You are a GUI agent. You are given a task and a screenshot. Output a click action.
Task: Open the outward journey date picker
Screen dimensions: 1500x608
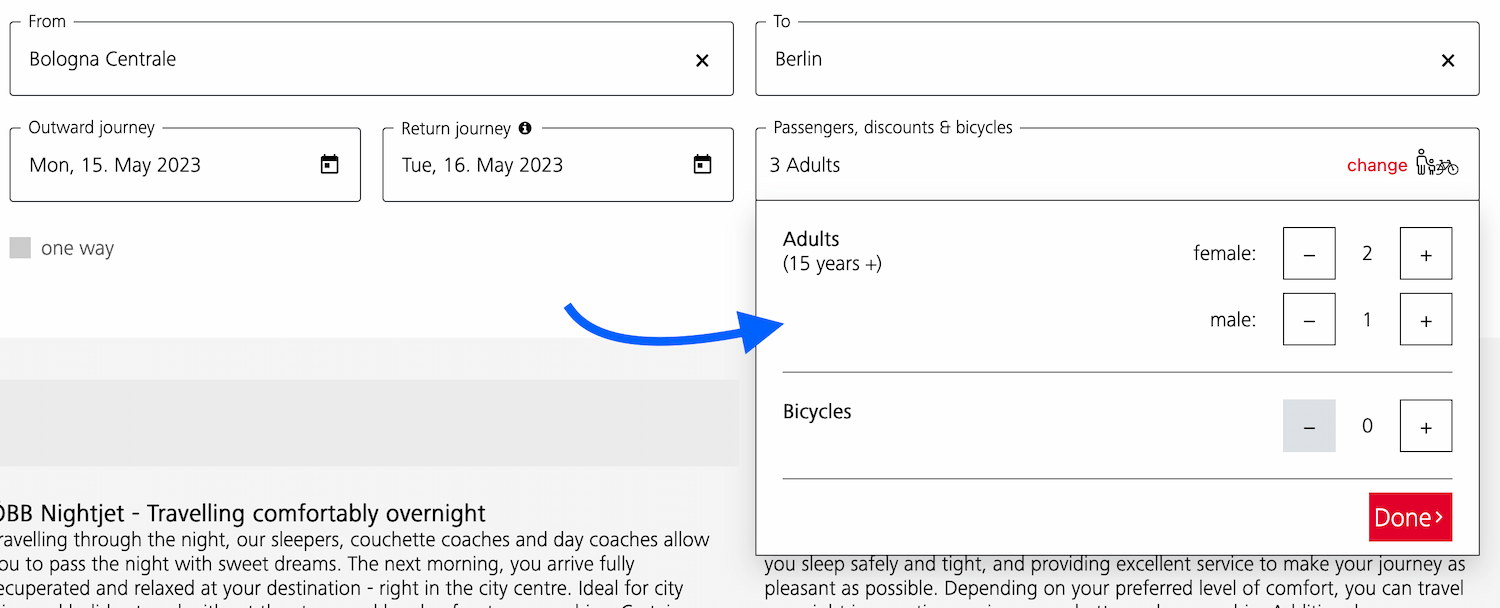click(185, 164)
